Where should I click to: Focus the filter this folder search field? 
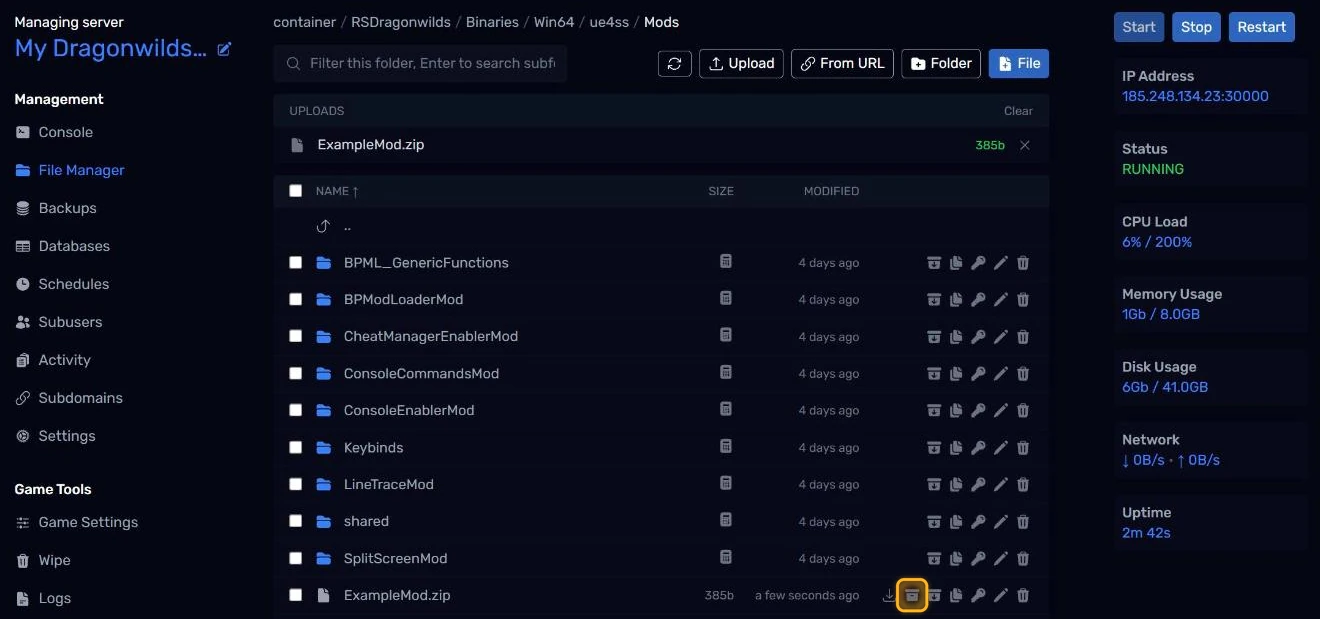(420, 63)
